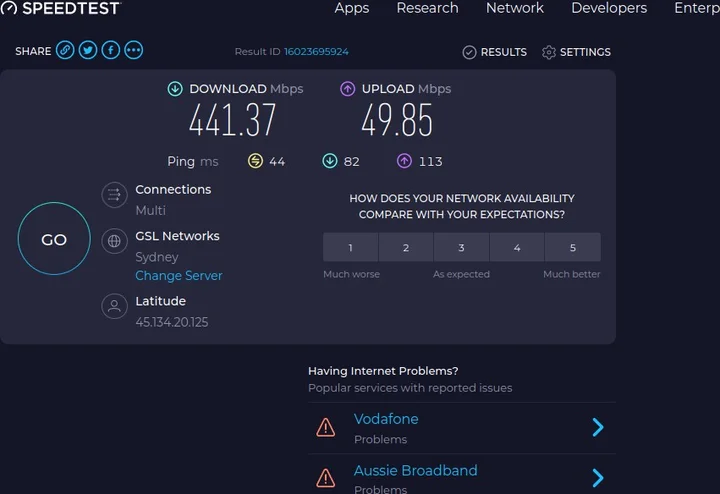
Task: Click the yellow idle latency icon beside 44
Action: click(255, 161)
